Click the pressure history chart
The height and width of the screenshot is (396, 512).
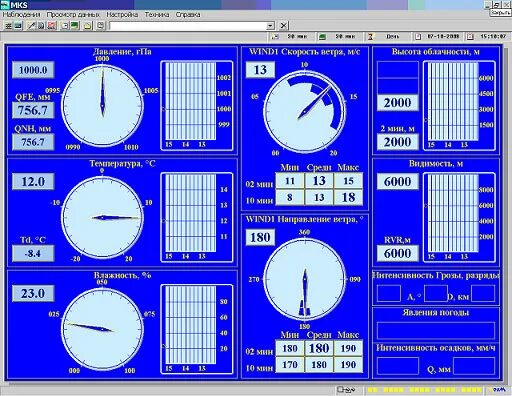(x=197, y=106)
